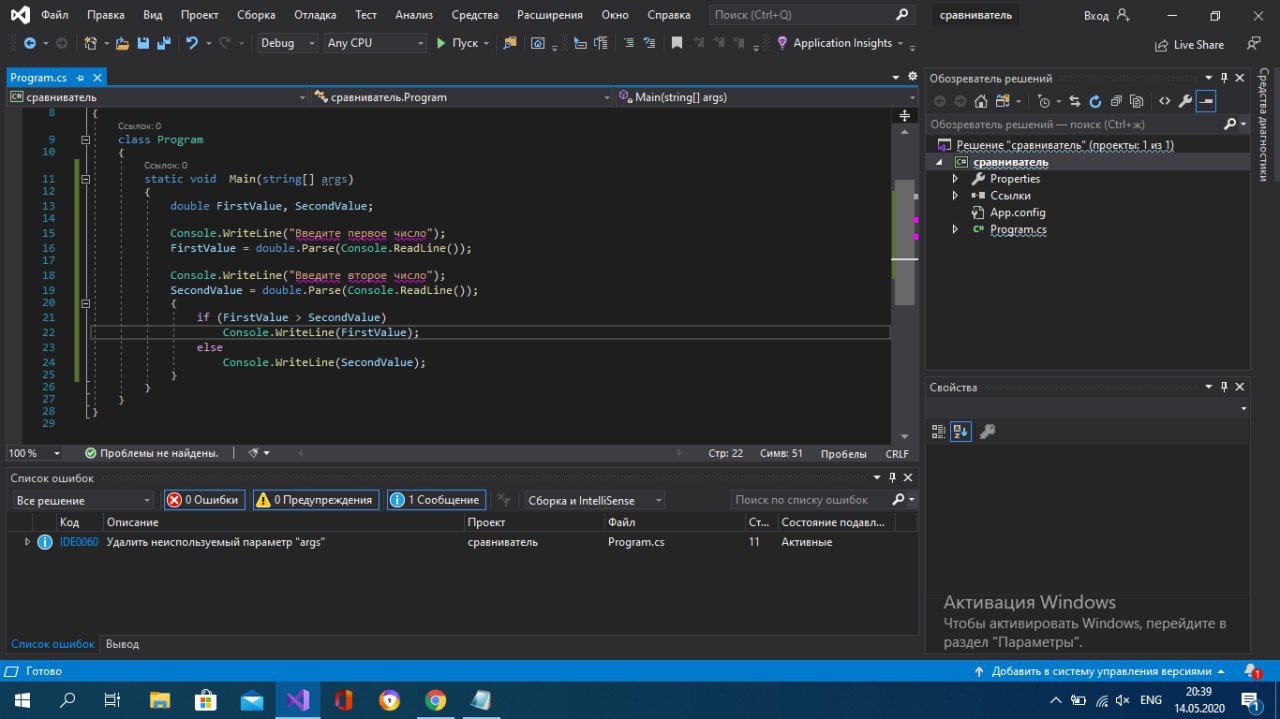This screenshot has height=719, width=1280.
Task: Click the Open File folder icon
Action: [x=122, y=43]
